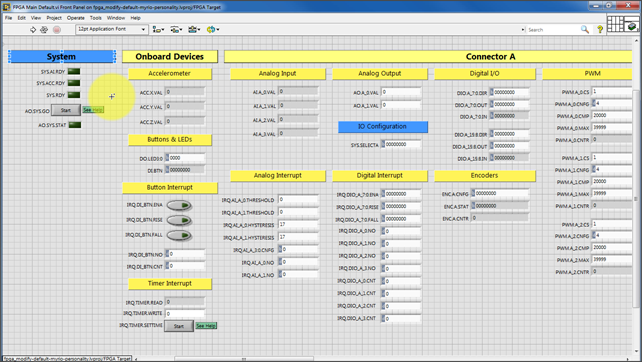Open the Align Objects toolbar menu
The height and width of the screenshot is (362, 642).
pyautogui.click(x=158, y=29)
